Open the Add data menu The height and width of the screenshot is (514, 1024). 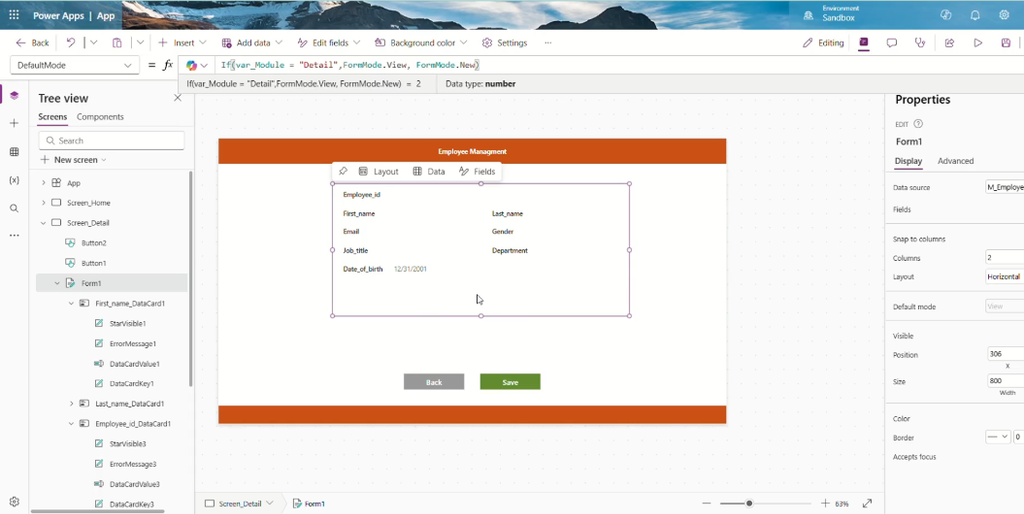click(x=252, y=42)
